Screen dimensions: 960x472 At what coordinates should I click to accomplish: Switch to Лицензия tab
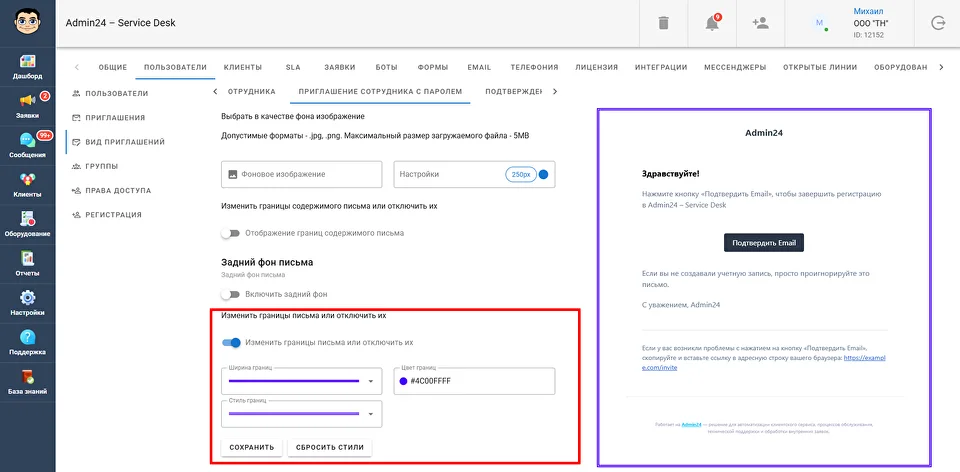[x=596, y=67]
